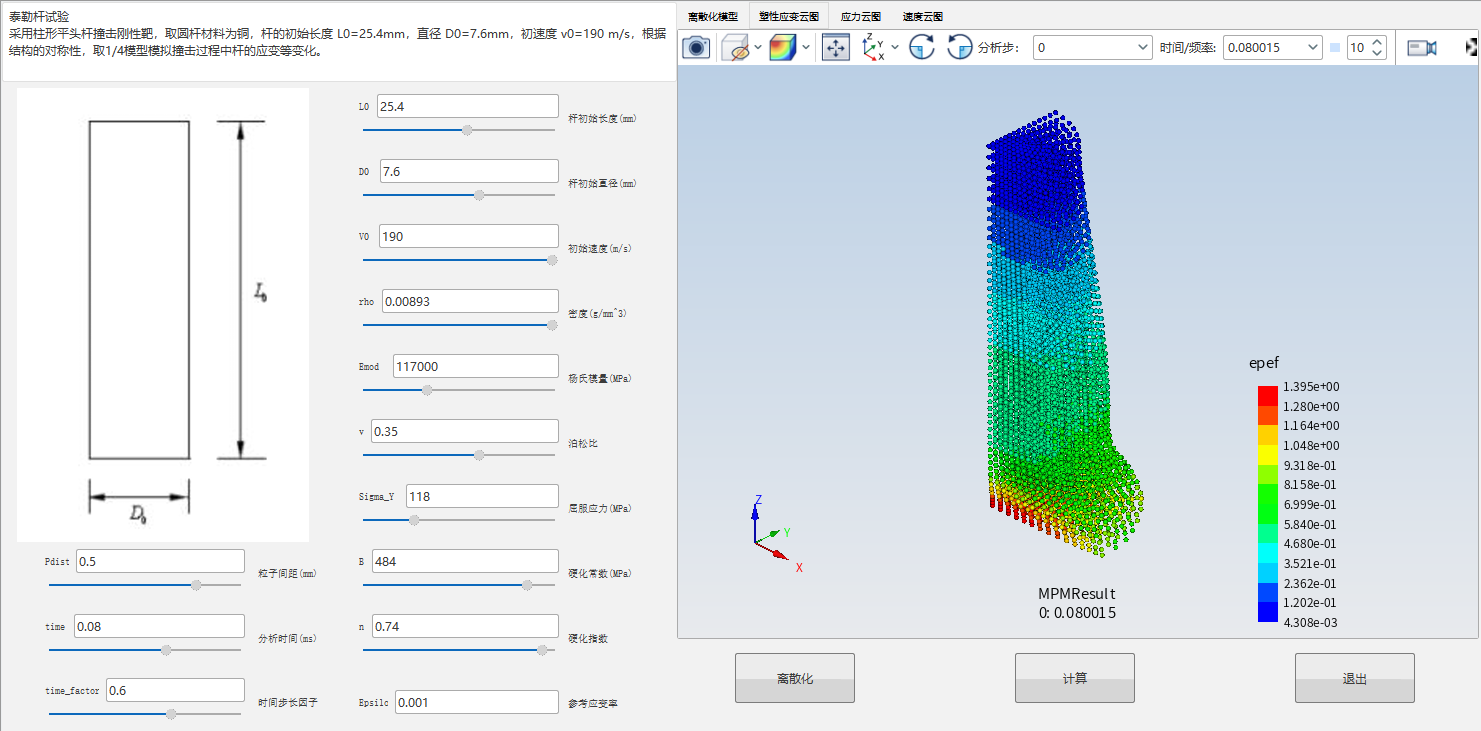
Task: Click the rainbow contour cube icon
Action: pos(783,47)
